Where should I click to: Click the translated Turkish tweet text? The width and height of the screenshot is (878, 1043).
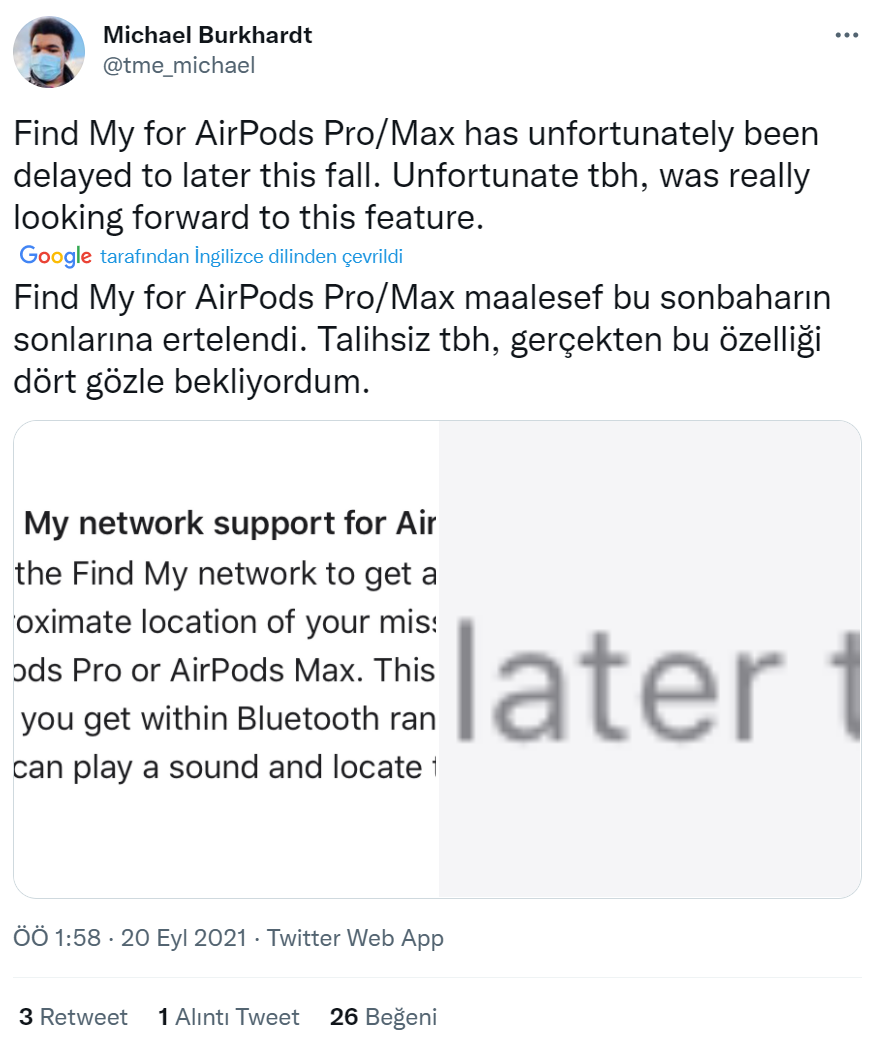tap(422, 340)
